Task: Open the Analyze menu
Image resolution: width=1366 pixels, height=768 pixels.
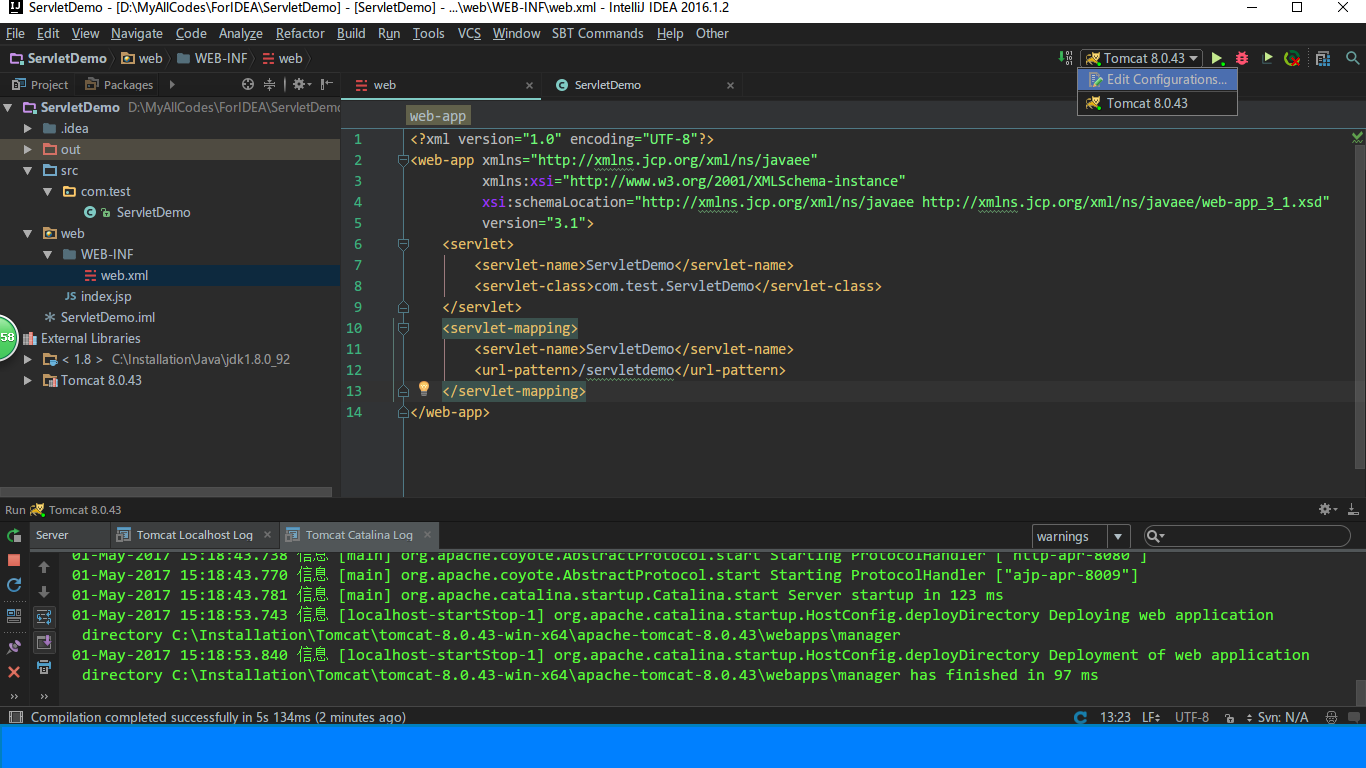Action: pos(240,33)
